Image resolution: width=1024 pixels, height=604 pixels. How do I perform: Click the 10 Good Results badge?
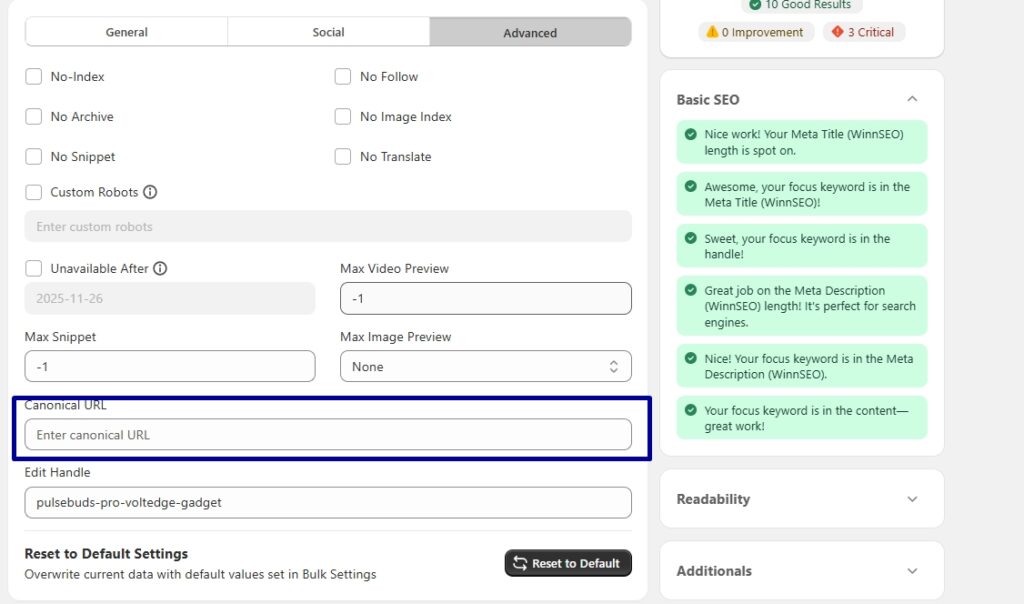tap(802, 5)
